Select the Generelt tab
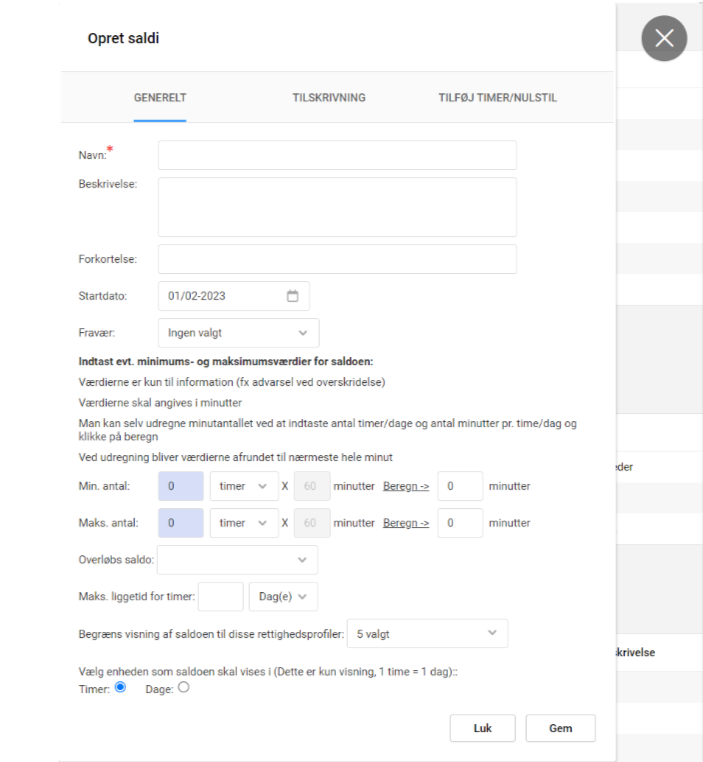The image size is (703, 762). tap(160, 98)
